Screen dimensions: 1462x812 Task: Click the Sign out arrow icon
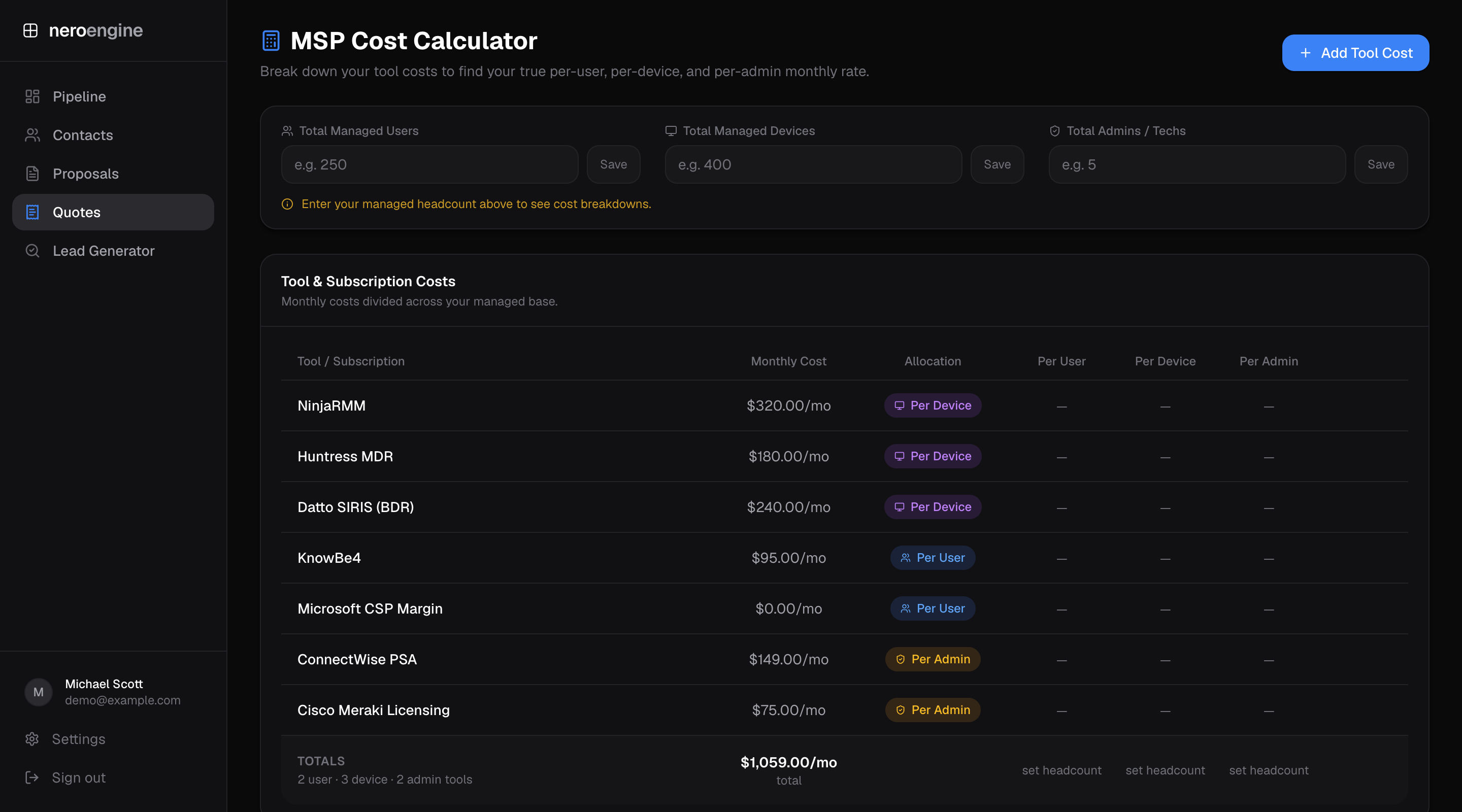pyautogui.click(x=32, y=777)
